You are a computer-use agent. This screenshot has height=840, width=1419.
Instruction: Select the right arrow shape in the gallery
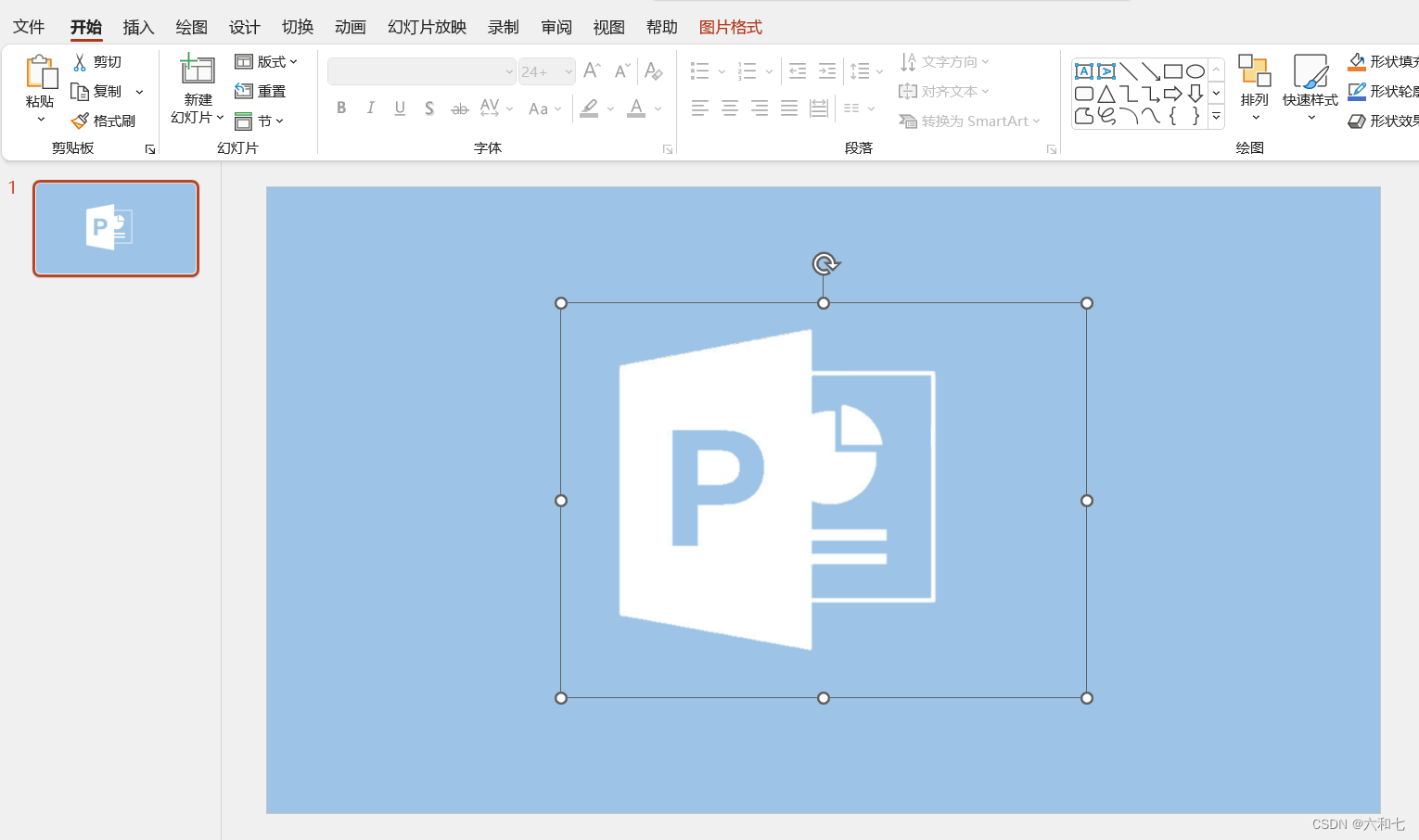pyautogui.click(x=1173, y=94)
